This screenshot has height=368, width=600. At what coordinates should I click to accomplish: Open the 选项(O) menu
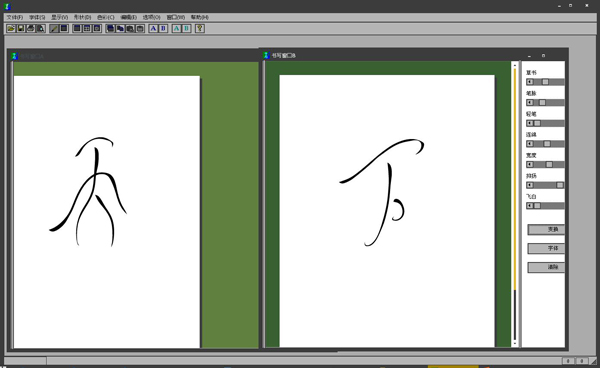[152, 17]
